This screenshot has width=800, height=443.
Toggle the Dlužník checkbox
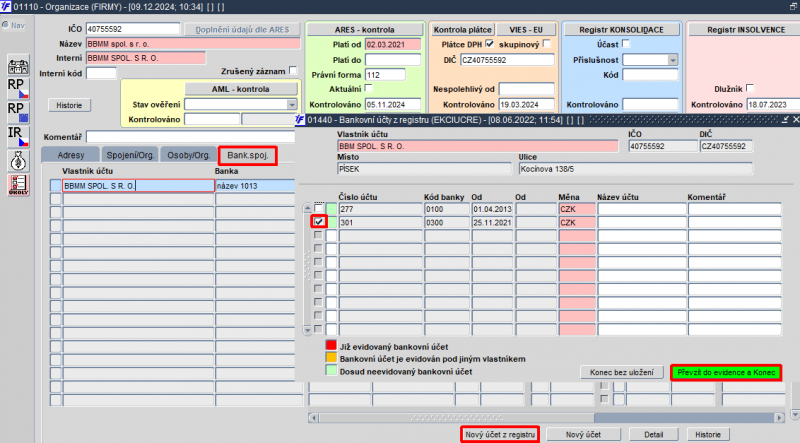coord(749,88)
